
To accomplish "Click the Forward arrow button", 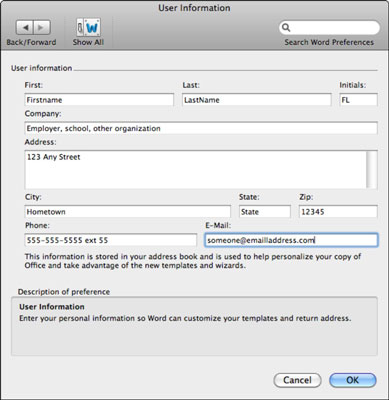I will [42, 28].
